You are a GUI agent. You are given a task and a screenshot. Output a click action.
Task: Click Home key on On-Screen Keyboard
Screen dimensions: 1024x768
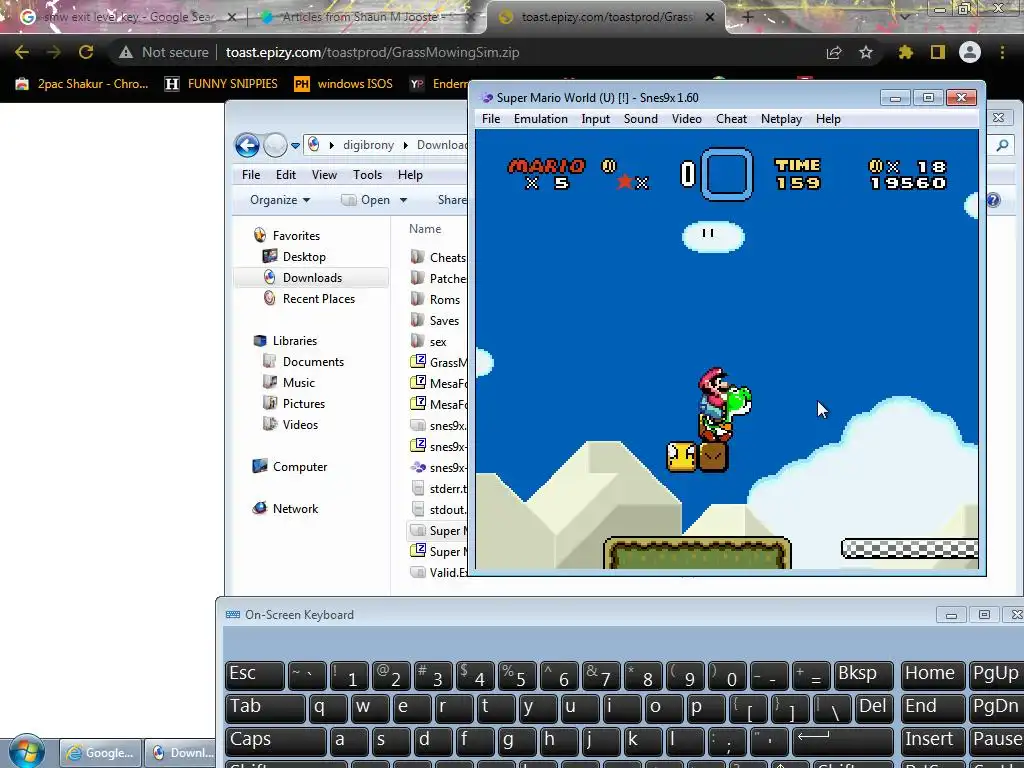[933, 675]
